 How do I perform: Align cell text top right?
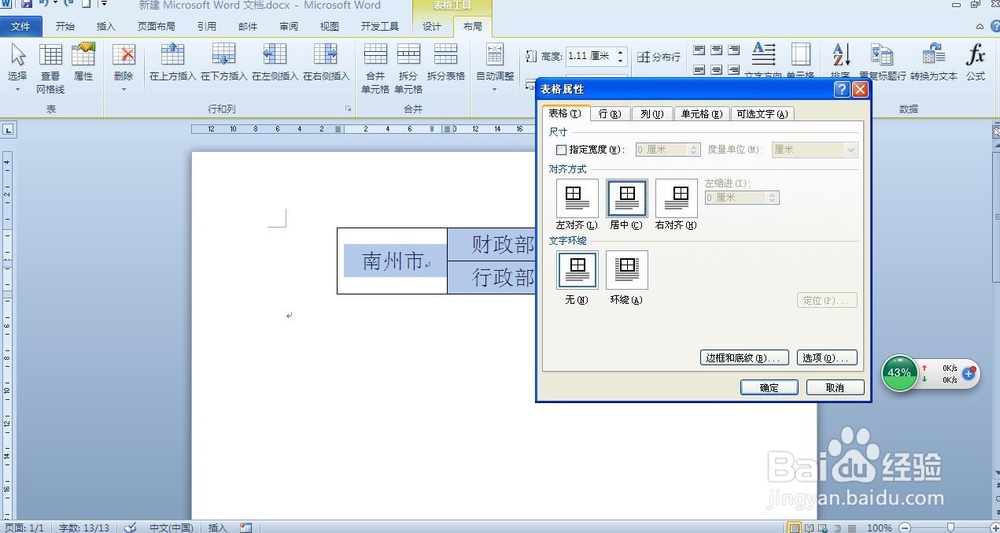click(733, 49)
